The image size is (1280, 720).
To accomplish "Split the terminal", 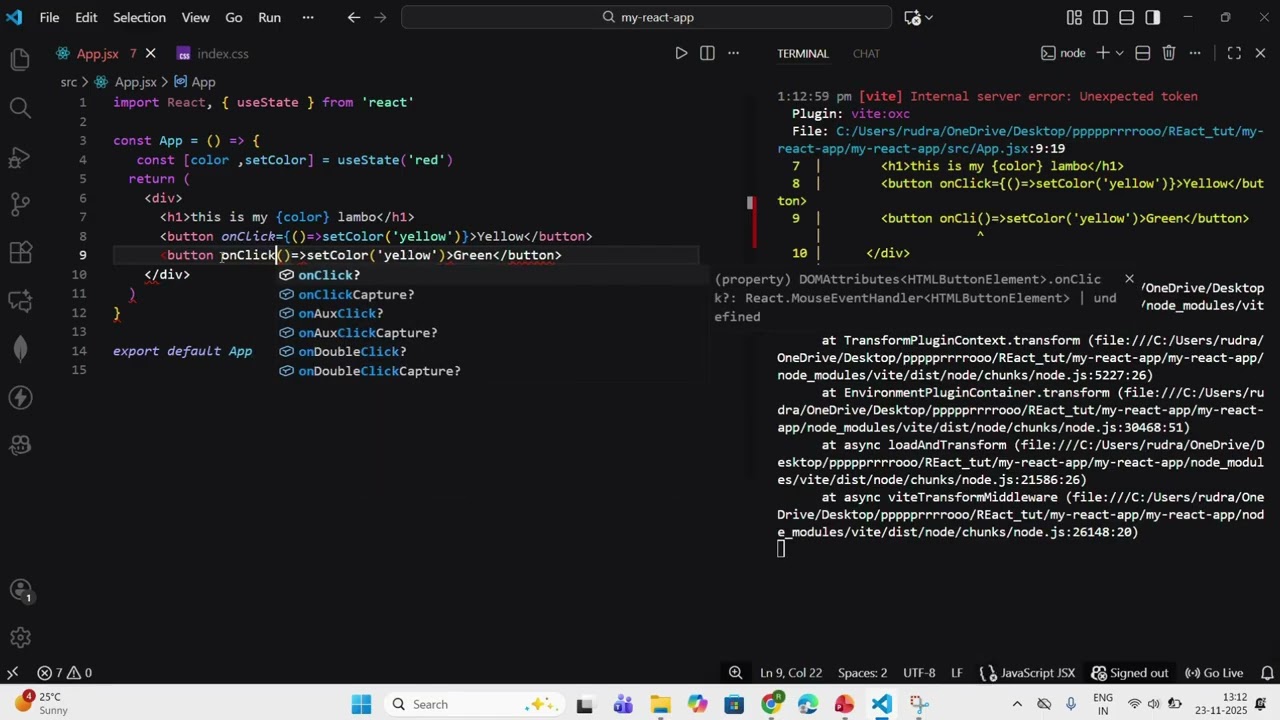I will click(1142, 53).
